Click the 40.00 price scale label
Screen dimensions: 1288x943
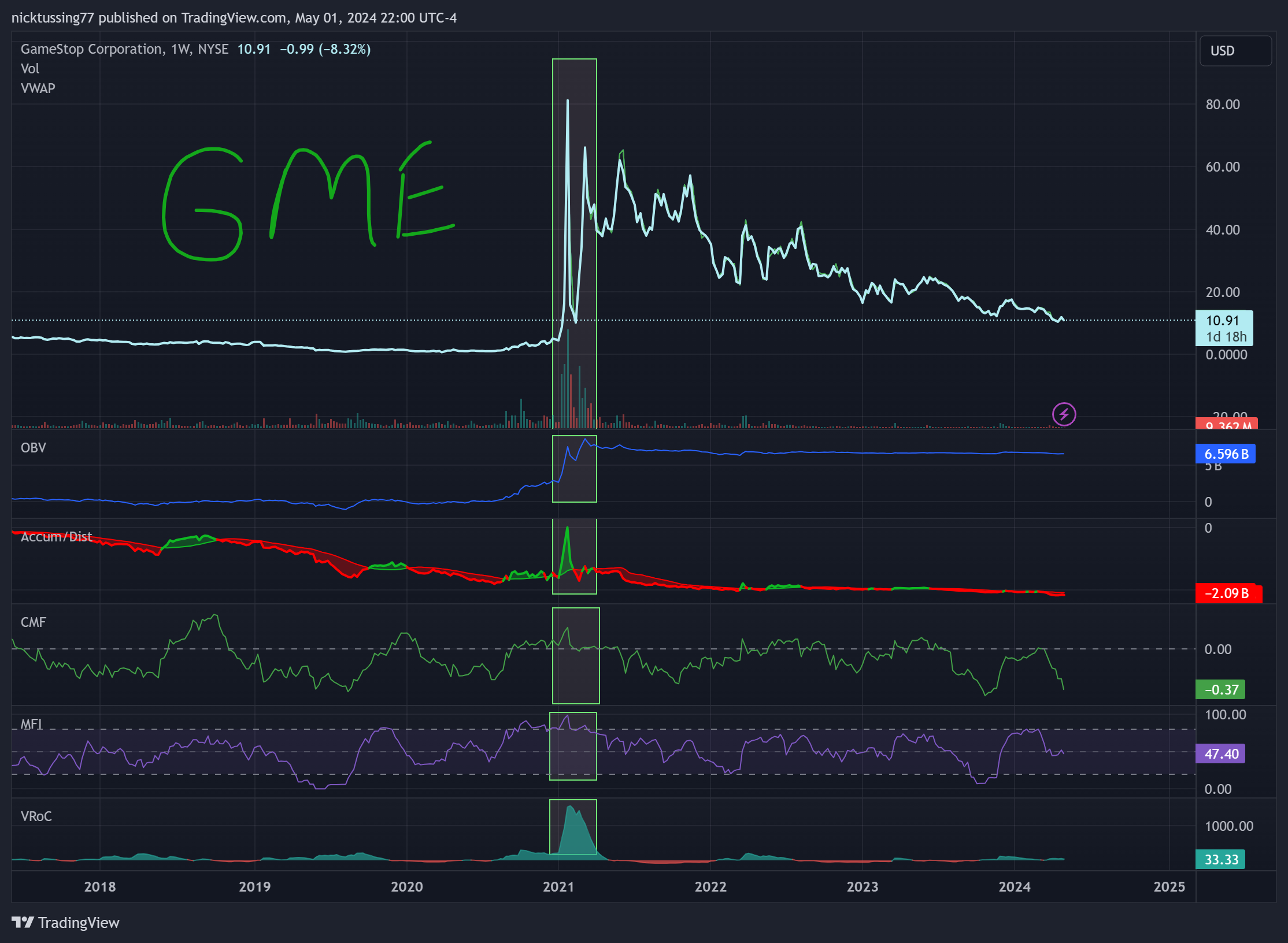(1223, 230)
